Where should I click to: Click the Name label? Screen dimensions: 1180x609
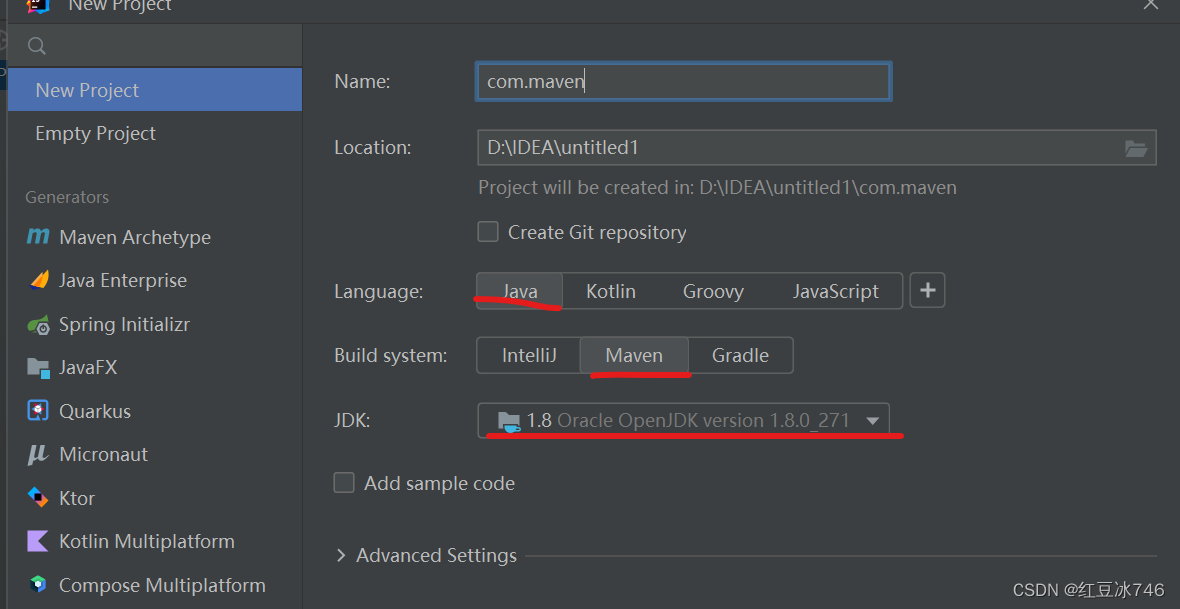coord(362,81)
